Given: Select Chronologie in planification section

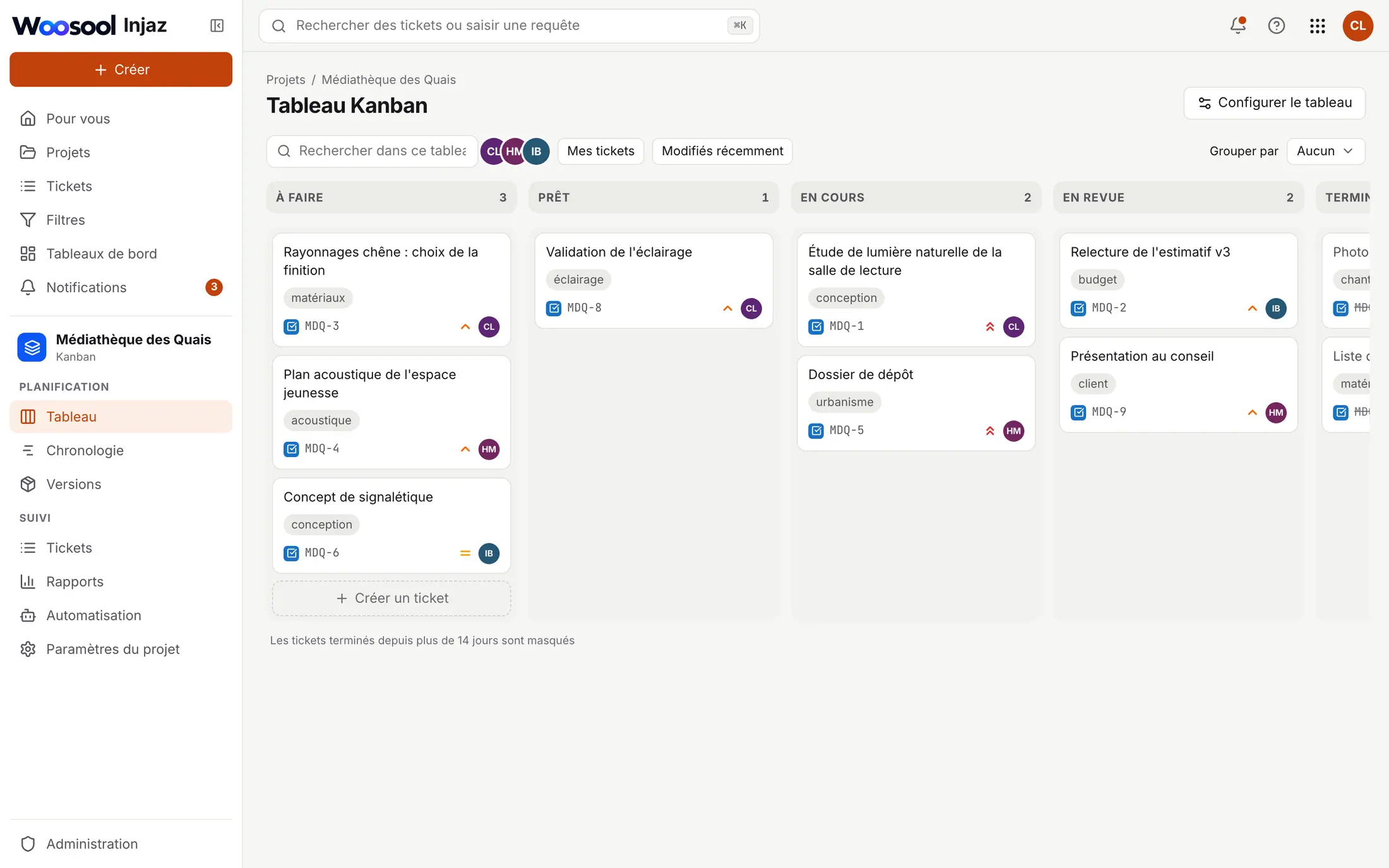Looking at the screenshot, I should (x=121, y=451).
